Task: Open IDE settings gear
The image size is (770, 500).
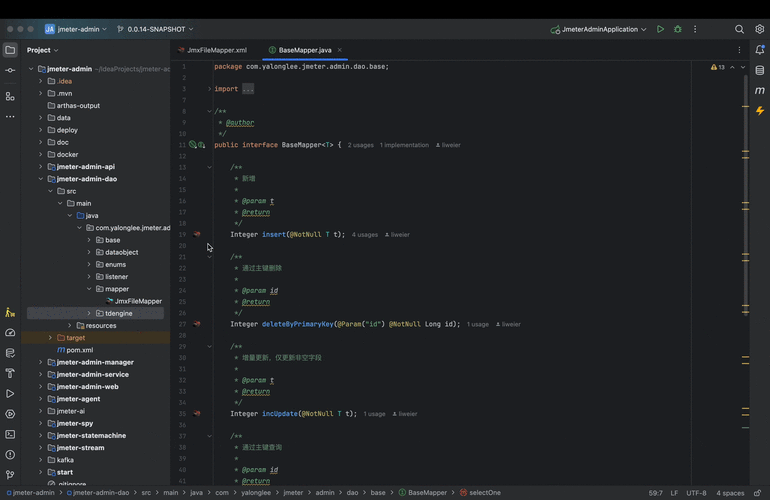Action: 760,29
